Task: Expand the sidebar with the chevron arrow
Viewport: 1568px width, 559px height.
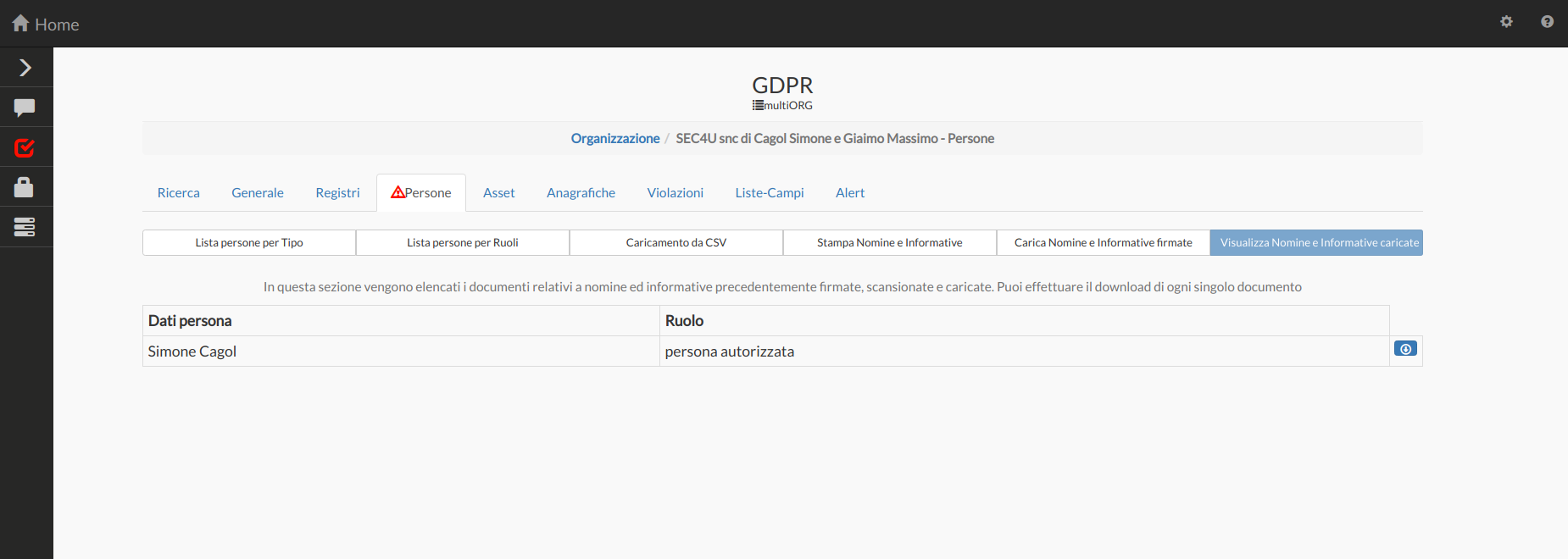Action: (x=25, y=68)
